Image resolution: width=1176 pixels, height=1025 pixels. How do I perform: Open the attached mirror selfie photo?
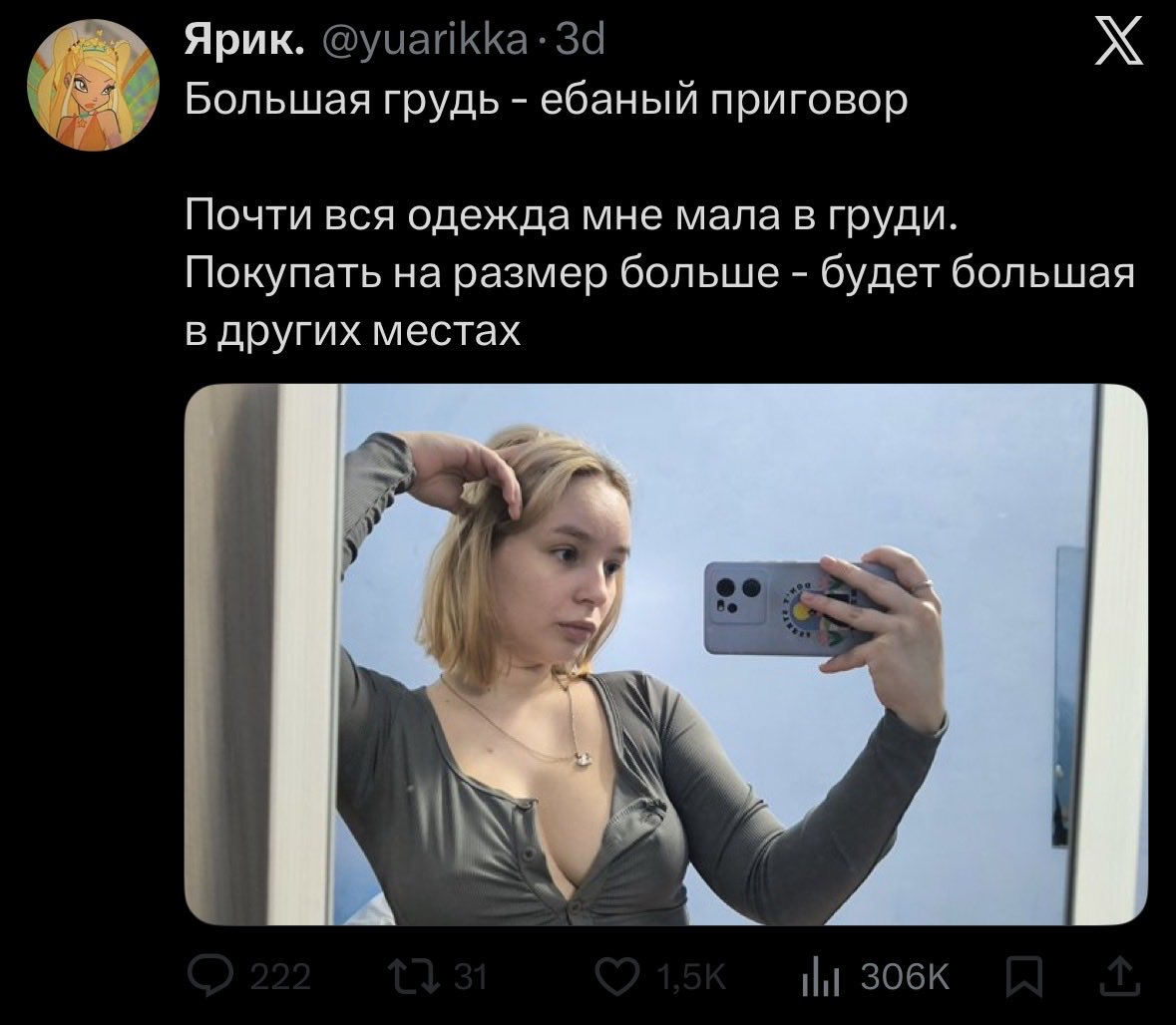(x=665, y=655)
